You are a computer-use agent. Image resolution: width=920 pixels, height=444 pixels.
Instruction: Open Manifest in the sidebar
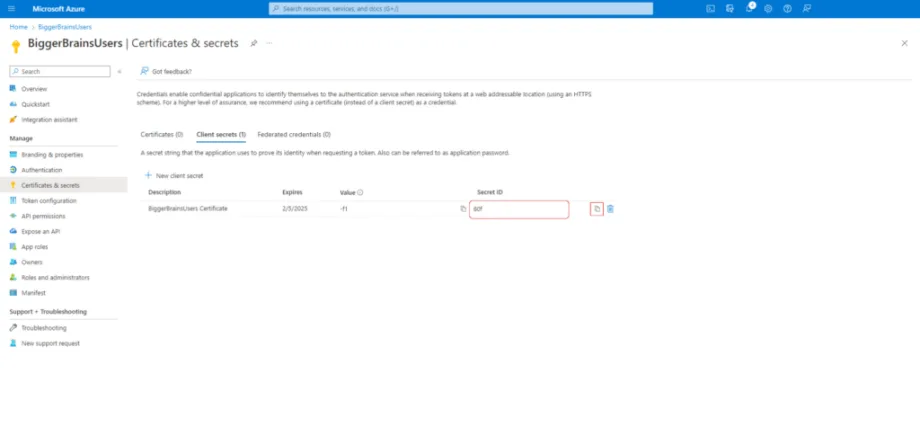(x=33, y=293)
